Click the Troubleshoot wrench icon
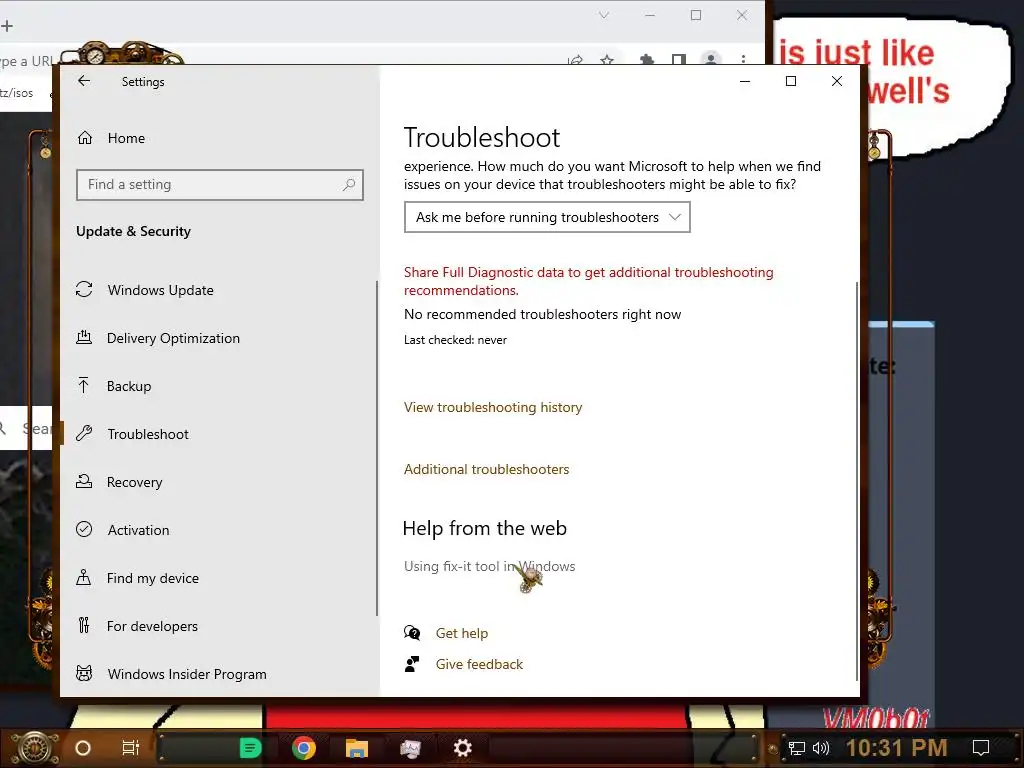 (84, 434)
